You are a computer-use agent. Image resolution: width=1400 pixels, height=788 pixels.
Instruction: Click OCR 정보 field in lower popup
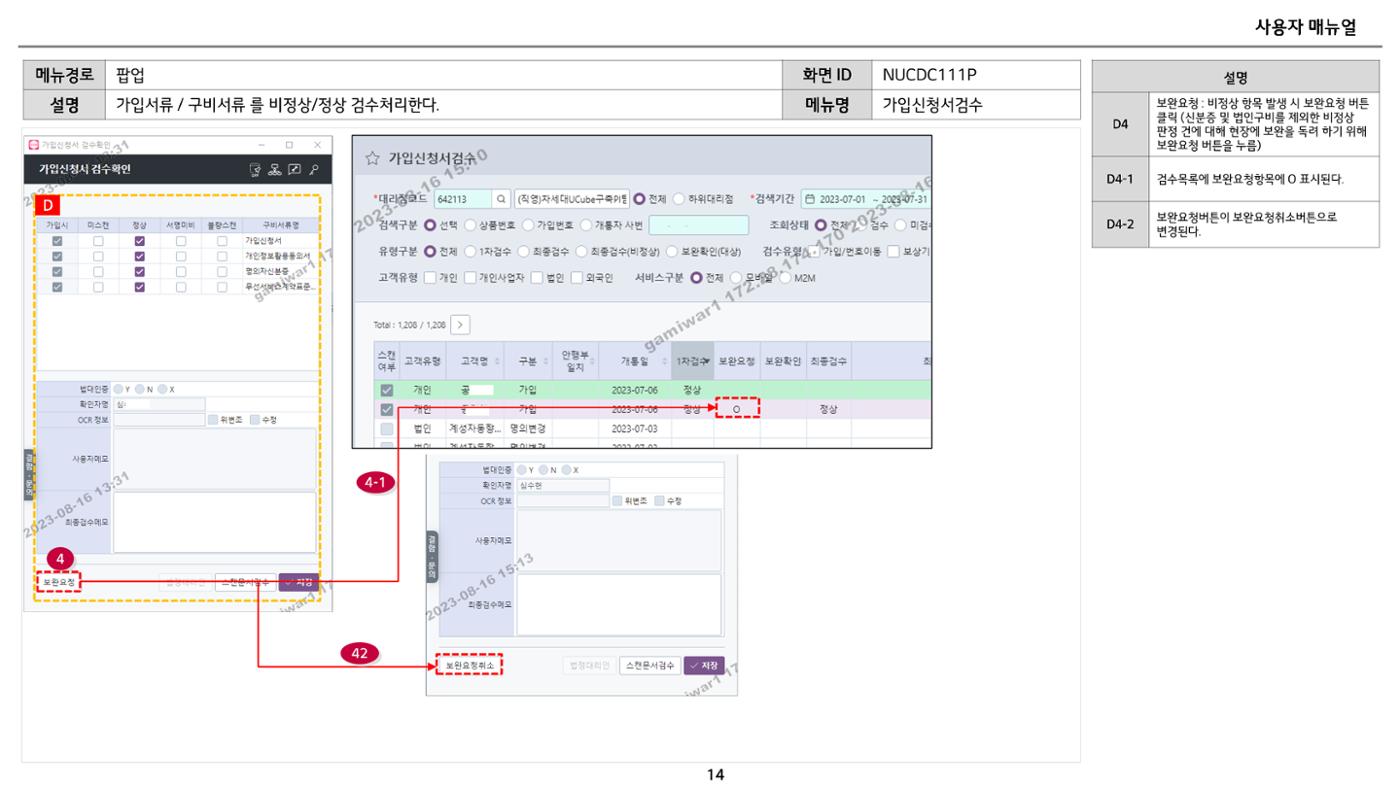pos(562,500)
